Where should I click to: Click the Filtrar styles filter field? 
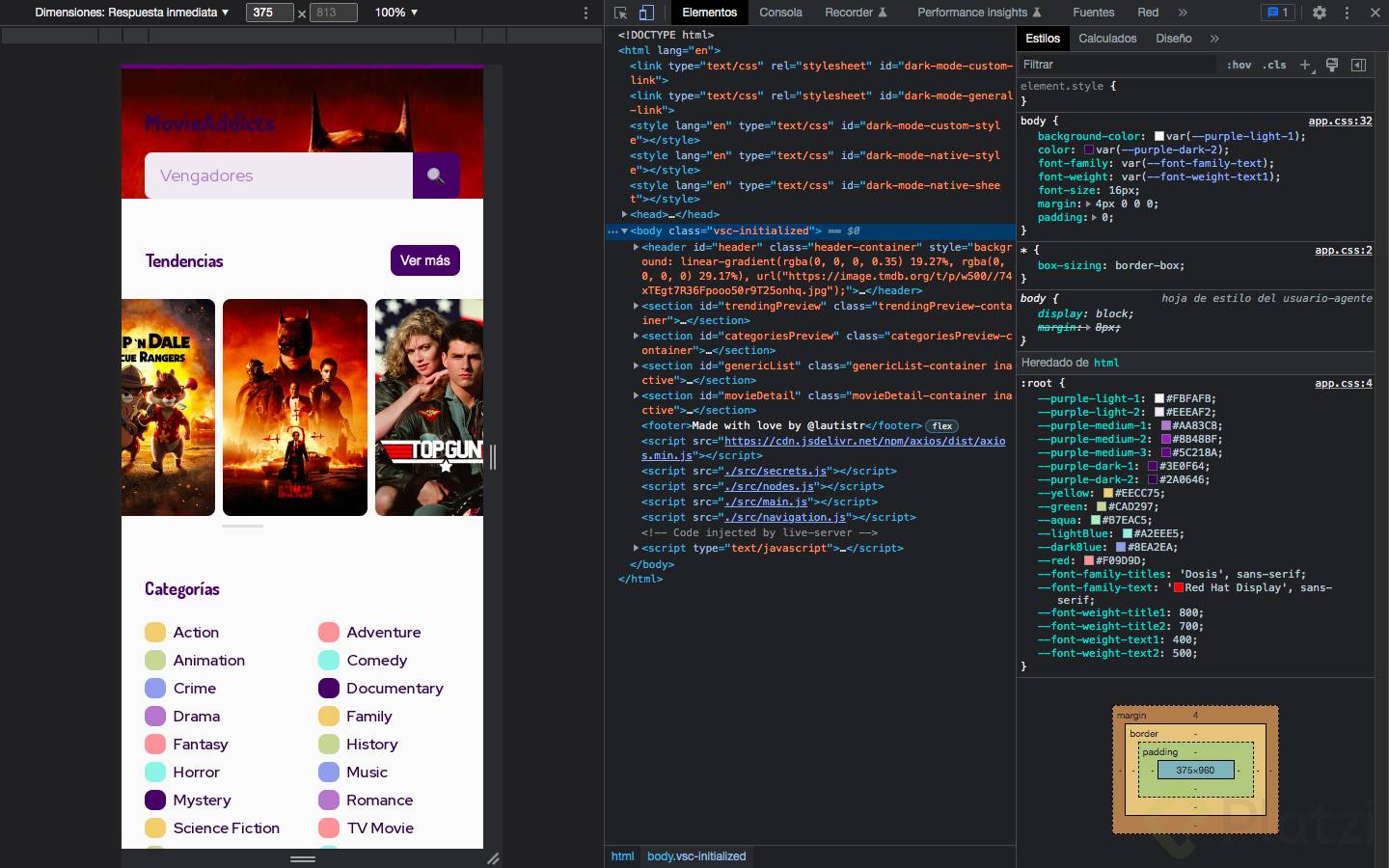coord(1117,65)
